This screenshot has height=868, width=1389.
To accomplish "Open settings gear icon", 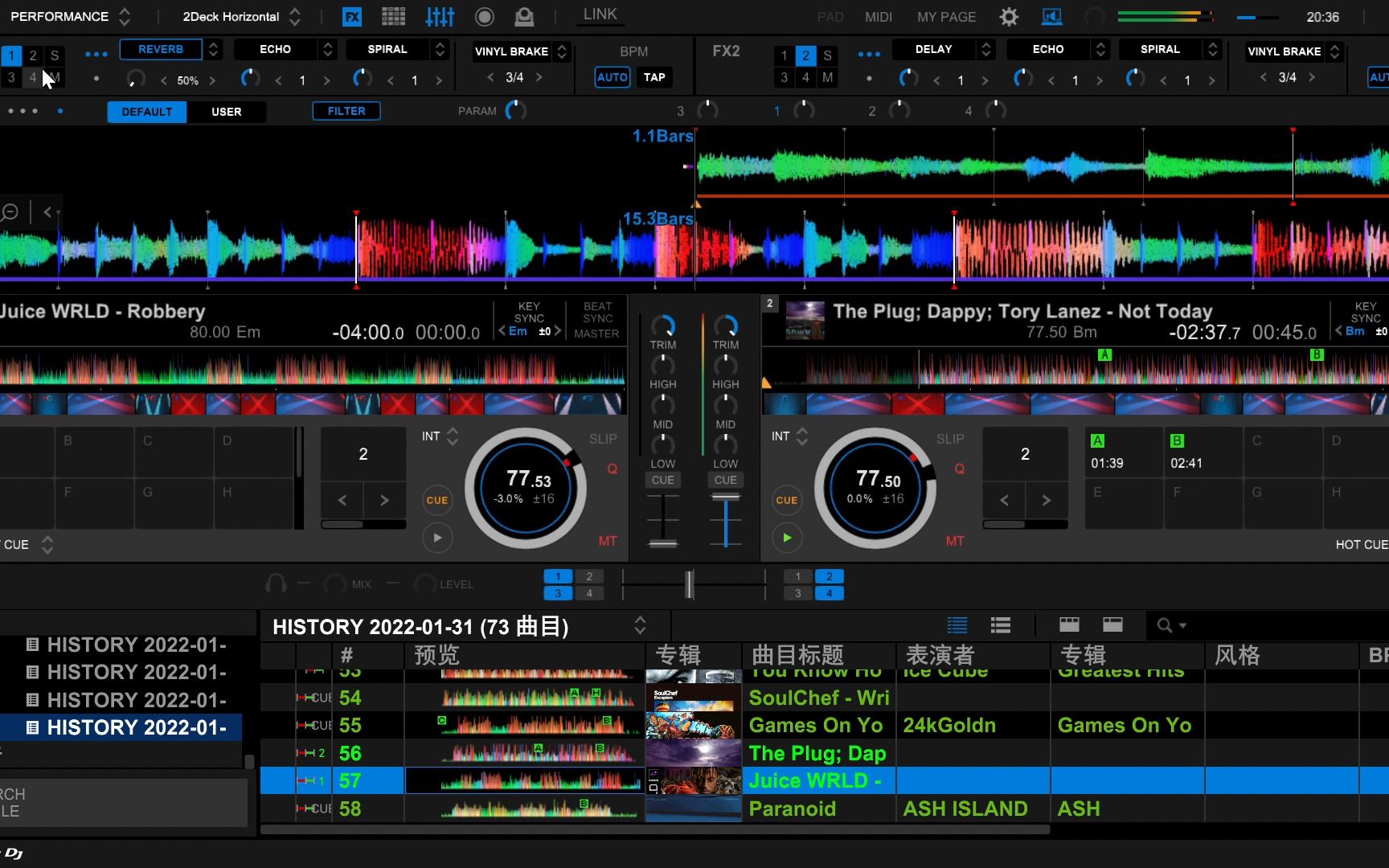I will click(1009, 17).
